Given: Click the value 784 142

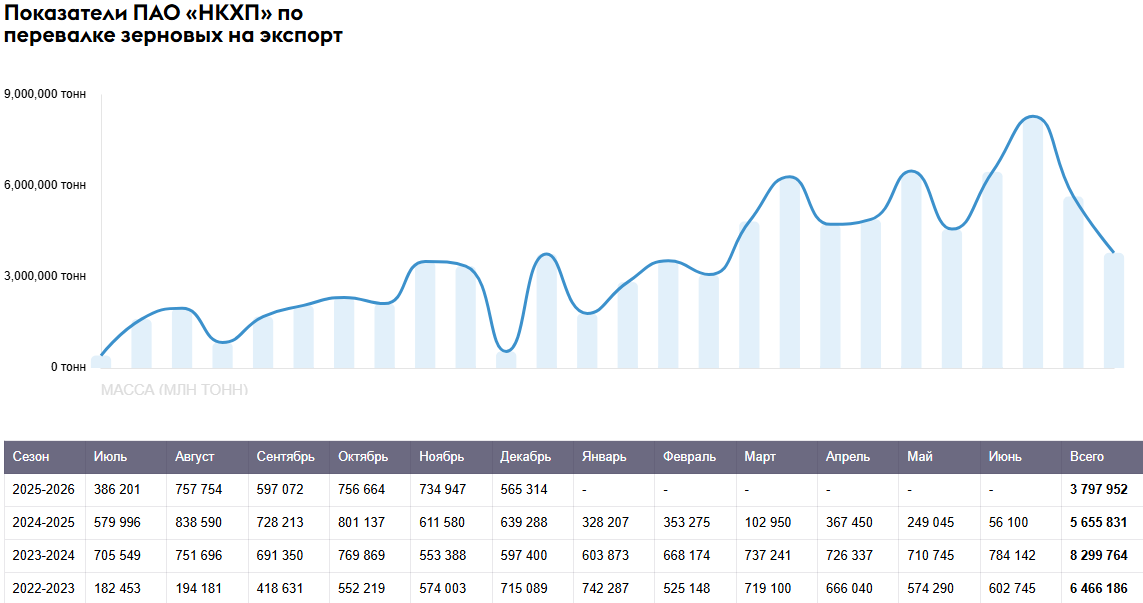Looking at the screenshot, I should pyautogui.click(x=1012, y=555).
